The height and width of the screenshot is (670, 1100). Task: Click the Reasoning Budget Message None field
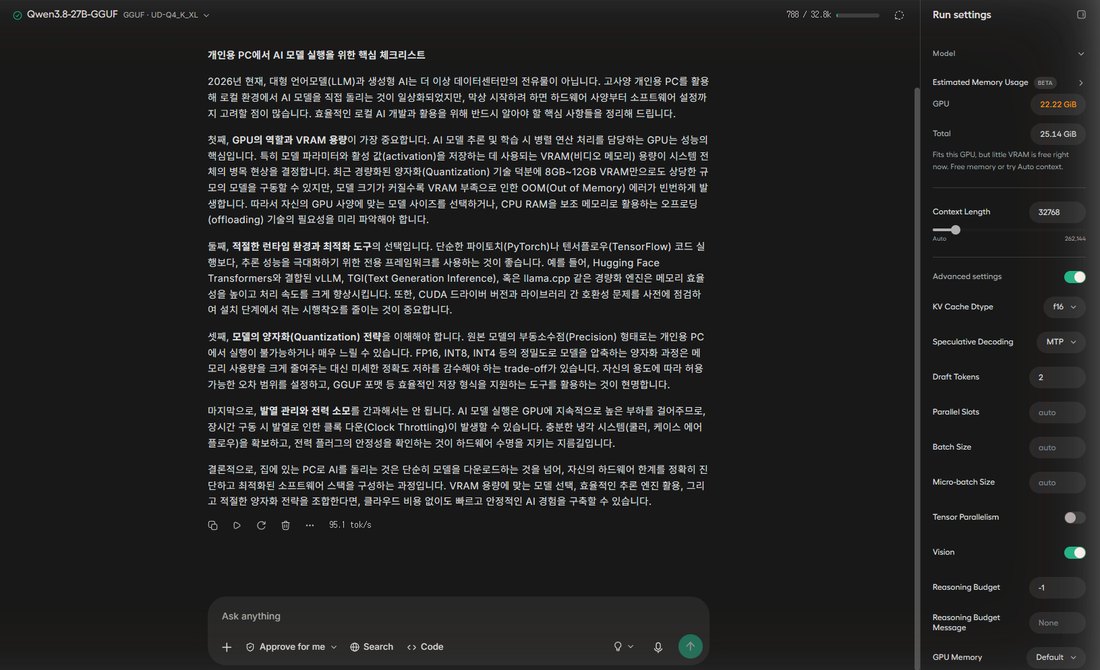tap(1057, 623)
